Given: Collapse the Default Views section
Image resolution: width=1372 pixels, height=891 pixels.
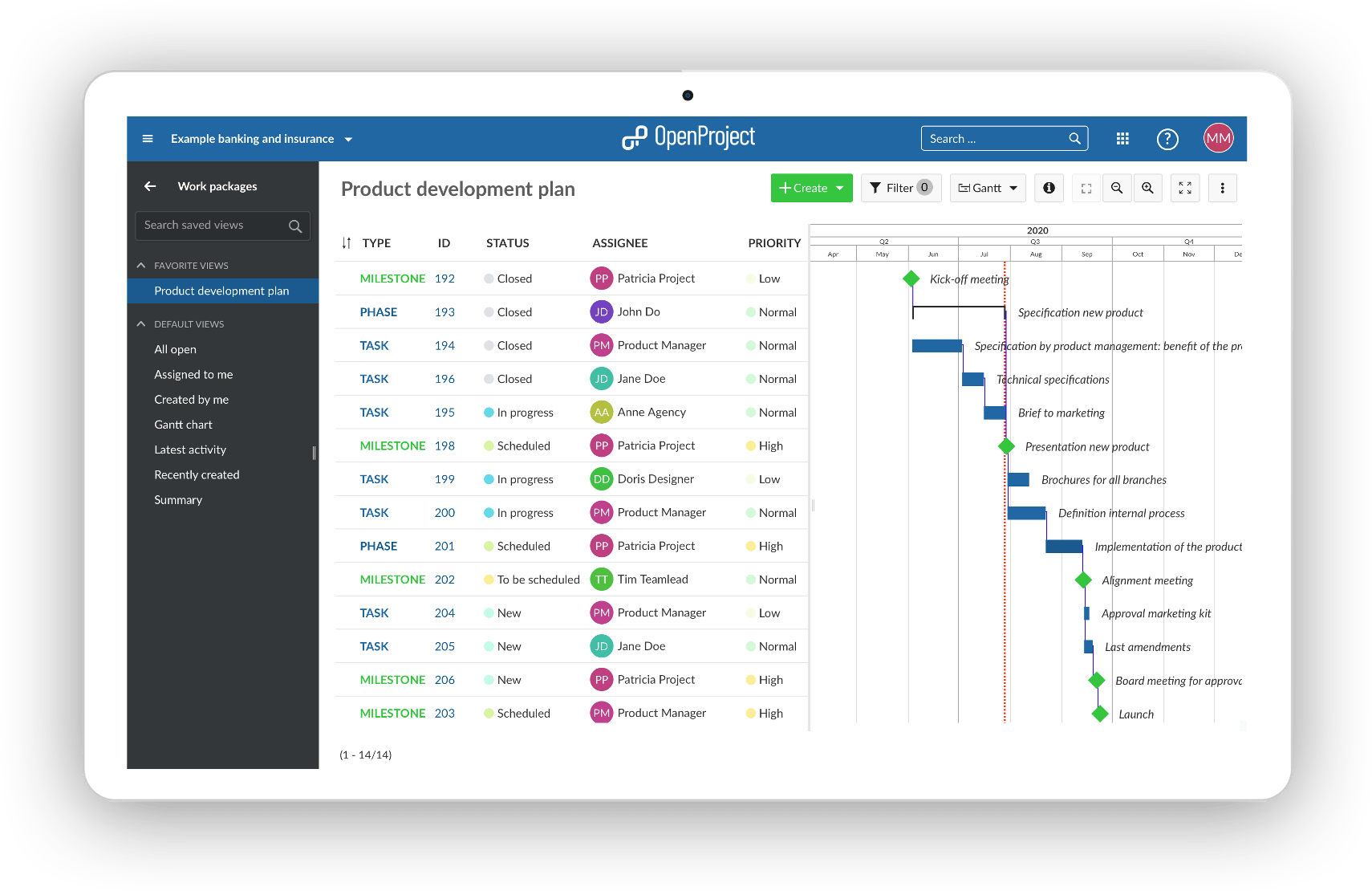Looking at the screenshot, I should pyautogui.click(x=142, y=324).
